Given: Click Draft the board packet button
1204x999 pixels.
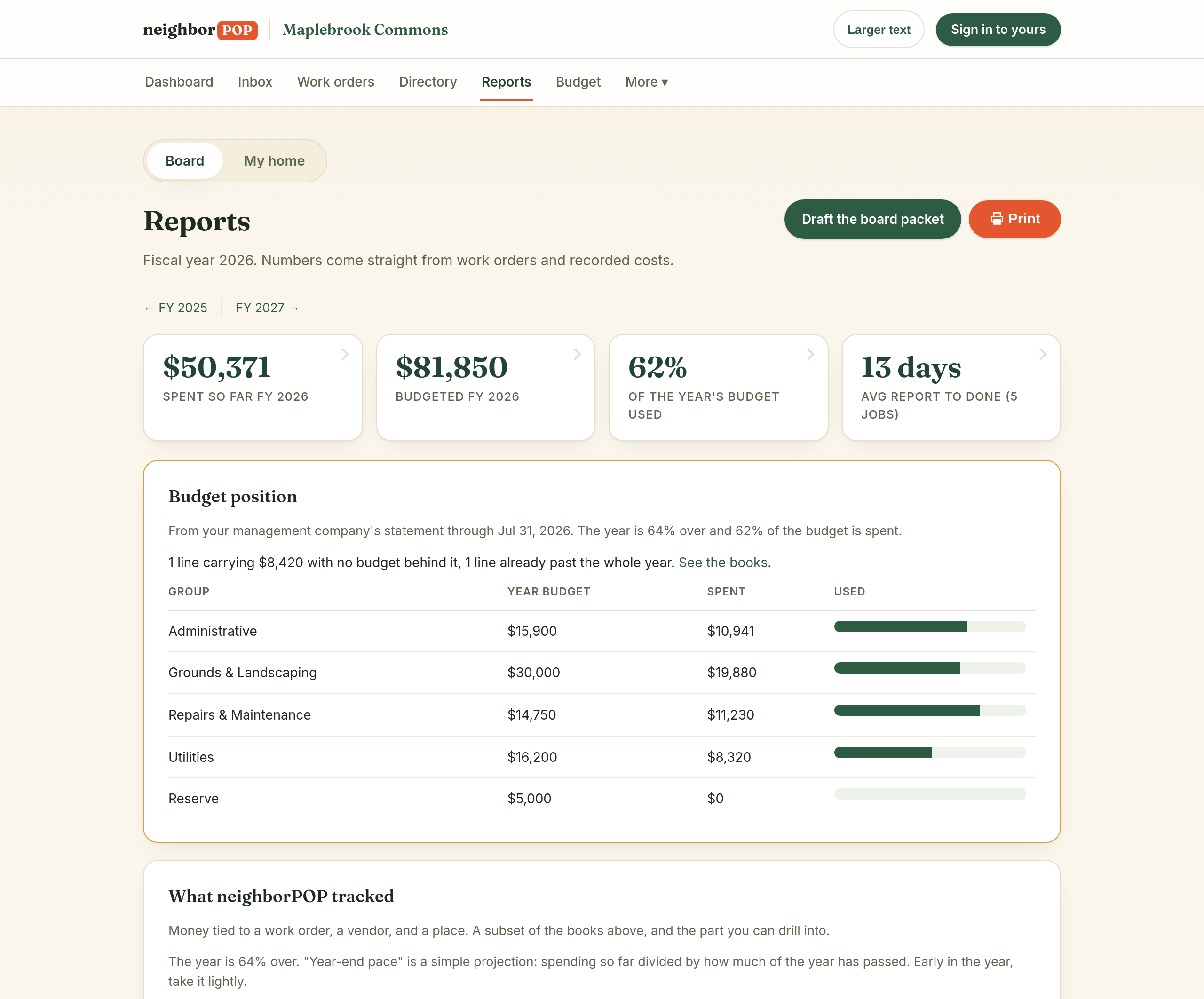Looking at the screenshot, I should pos(872,219).
